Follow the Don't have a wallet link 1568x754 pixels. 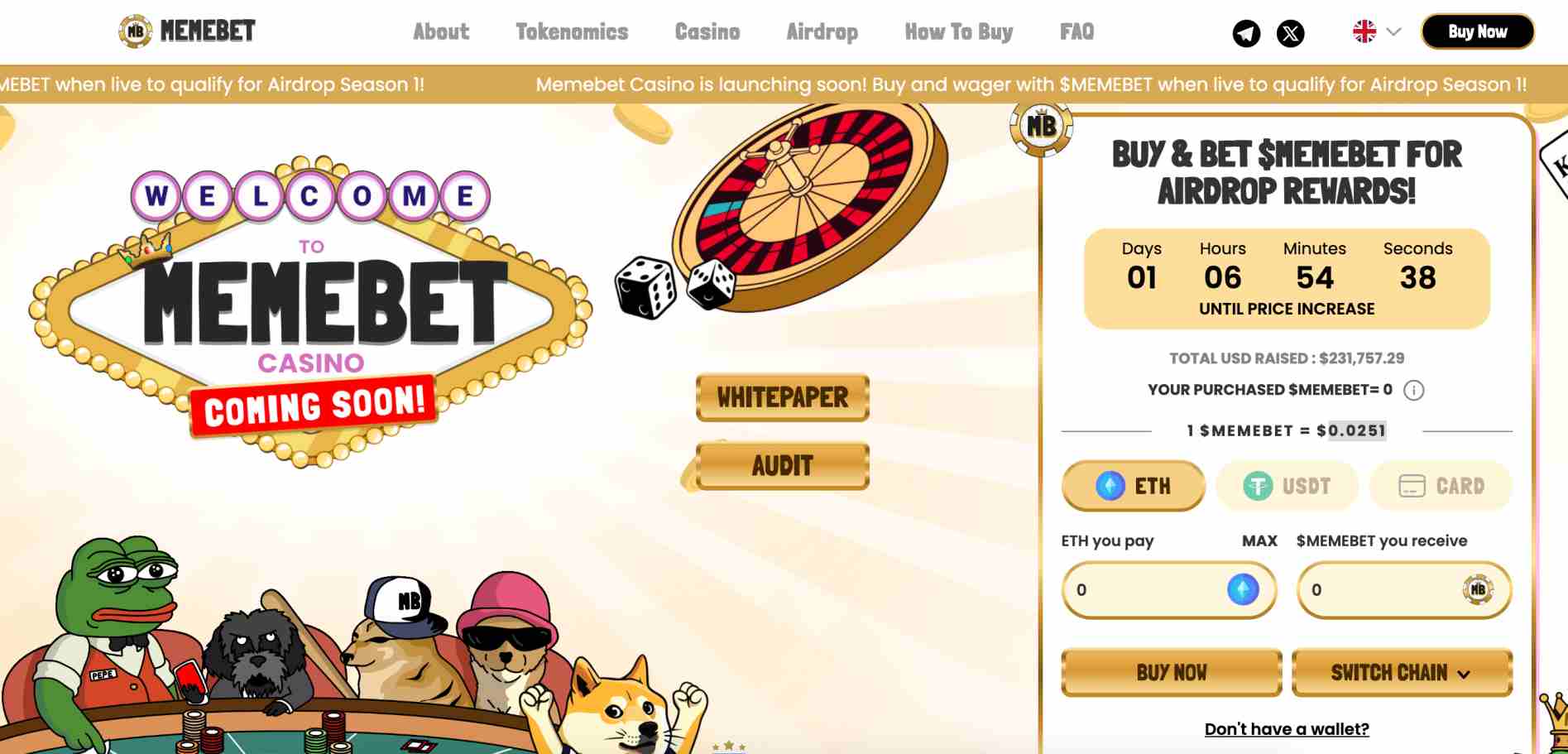[x=1287, y=729]
